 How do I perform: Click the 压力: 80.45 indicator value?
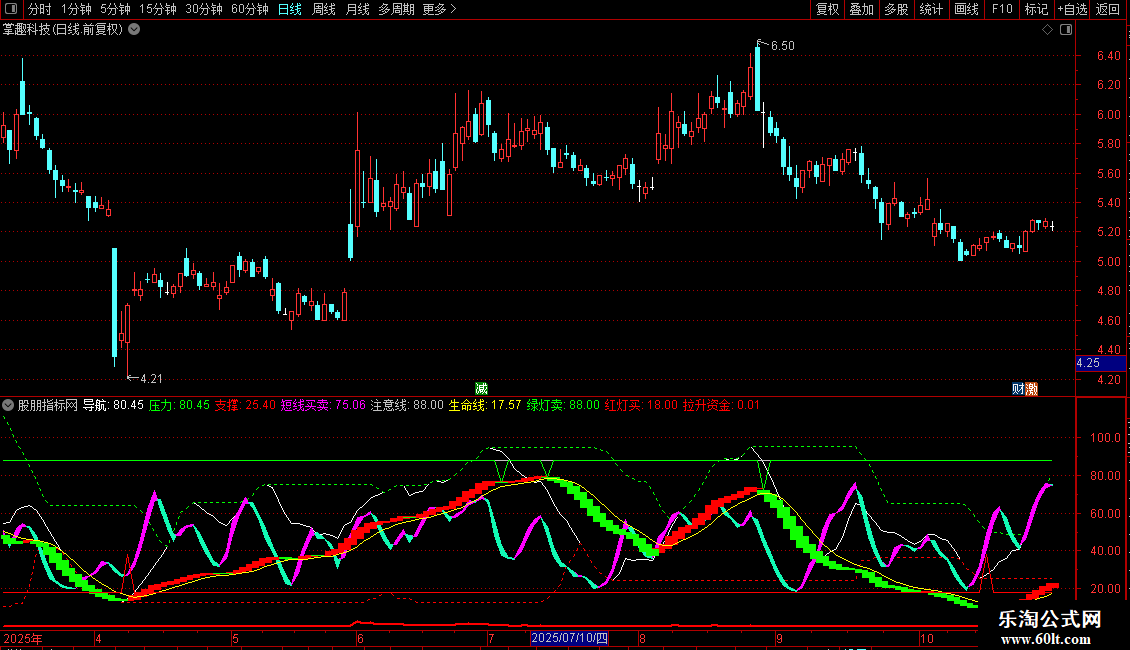pyautogui.click(x=179, y=405)
